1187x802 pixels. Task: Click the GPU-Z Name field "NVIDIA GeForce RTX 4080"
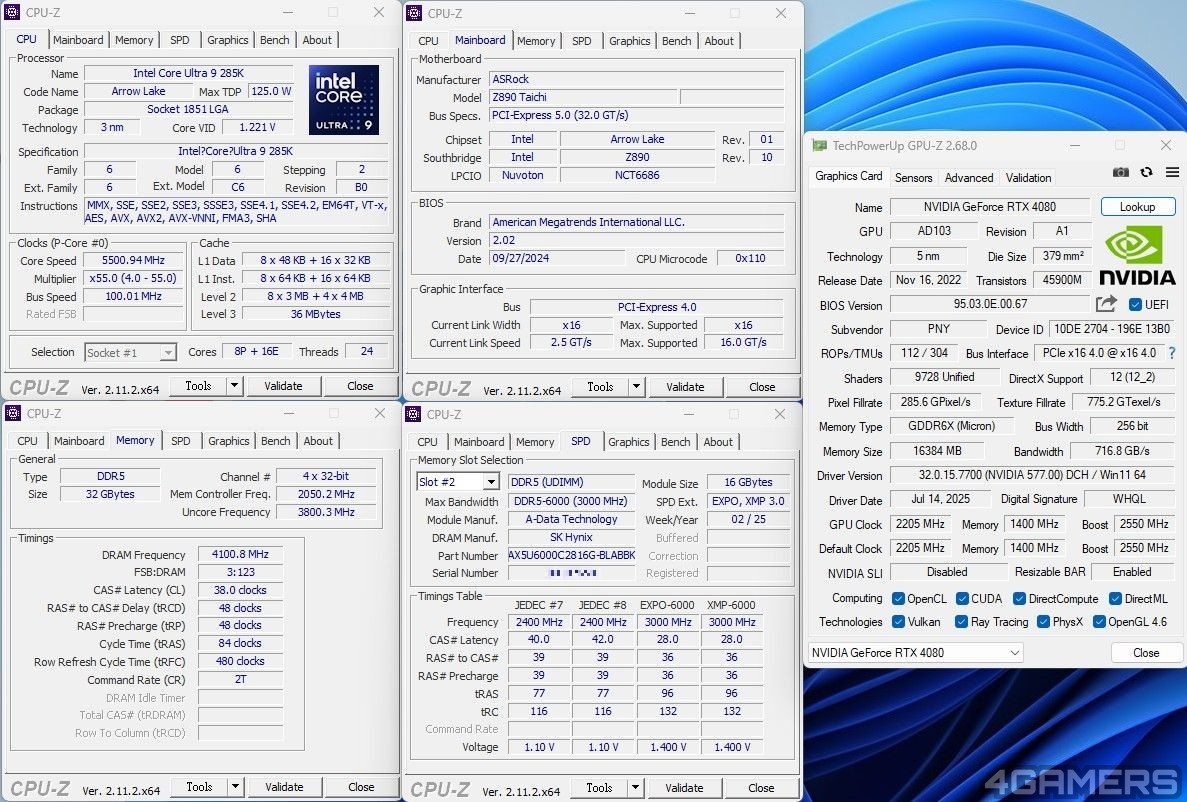(989, 207)
